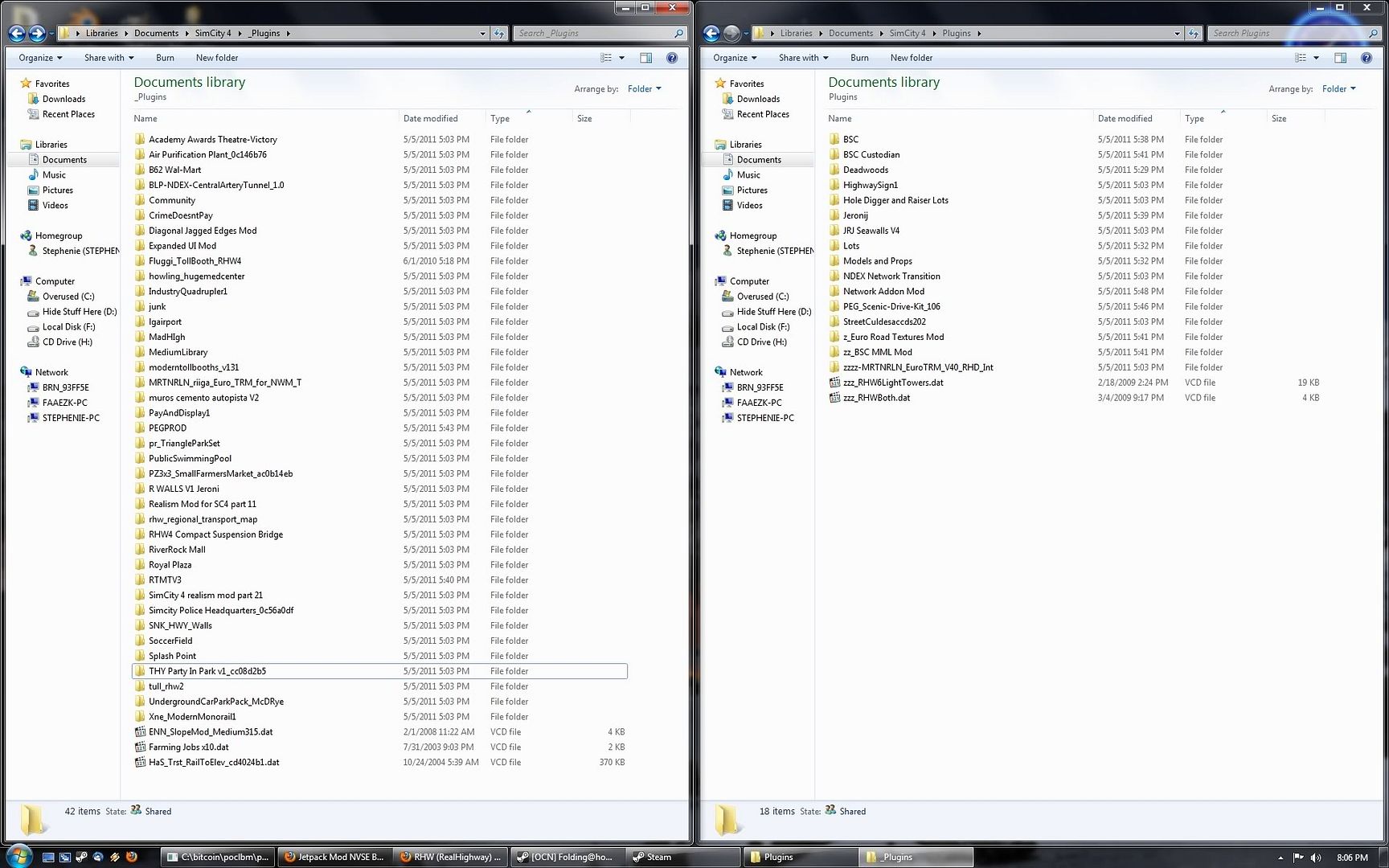Select CD Drive (H:) in left sidebar
Viewport: 1389px width, 868px height.
(x=67, y=342)
